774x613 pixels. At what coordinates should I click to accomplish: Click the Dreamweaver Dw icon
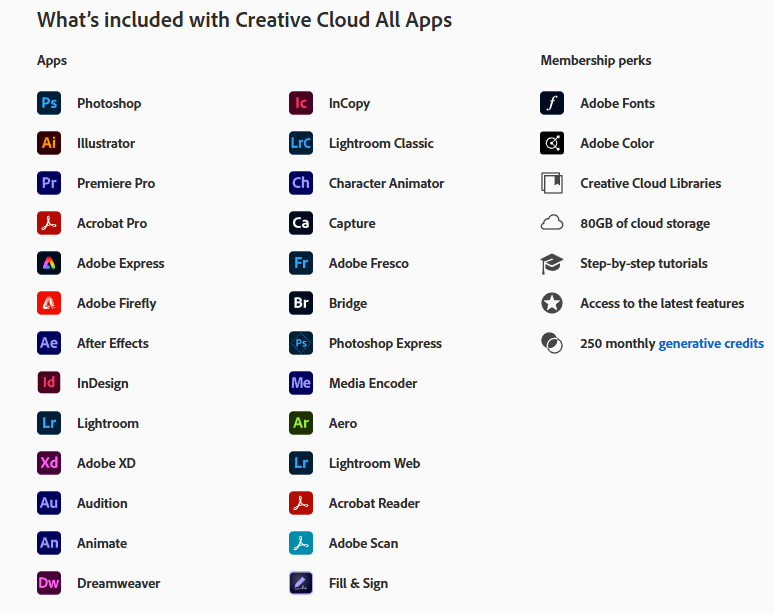click(49, 583)
